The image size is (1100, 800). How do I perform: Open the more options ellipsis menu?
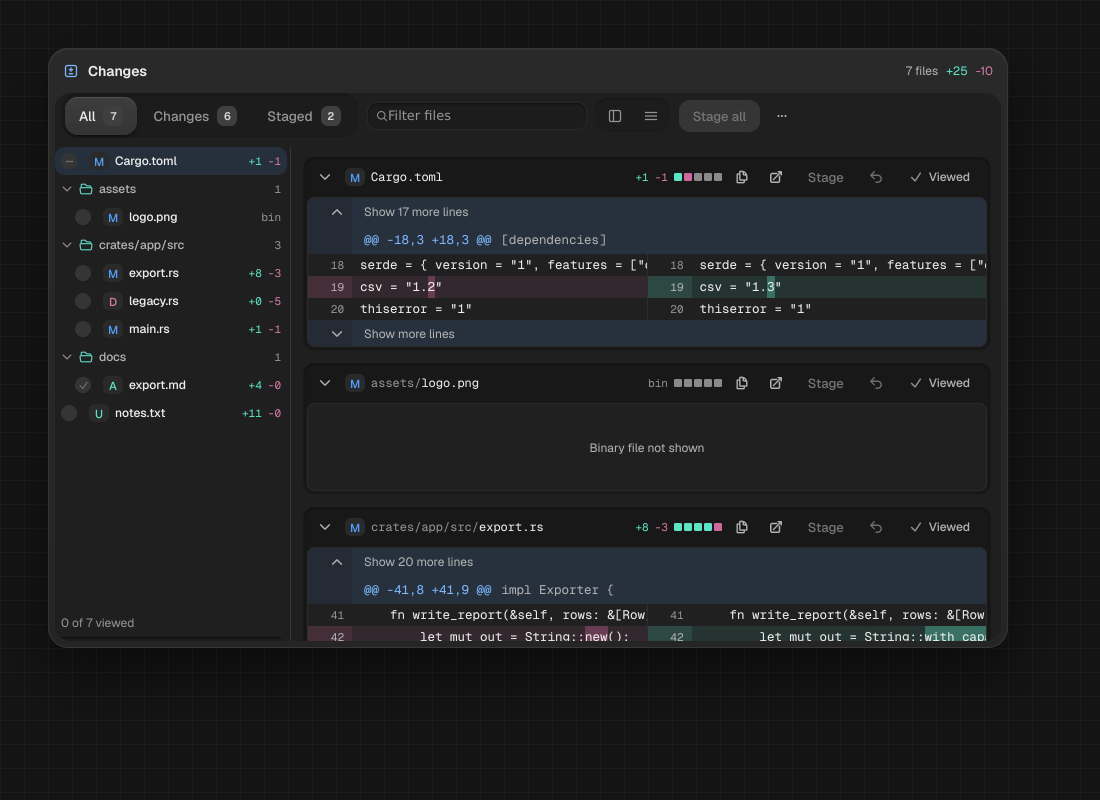click(x=782, y=116)
